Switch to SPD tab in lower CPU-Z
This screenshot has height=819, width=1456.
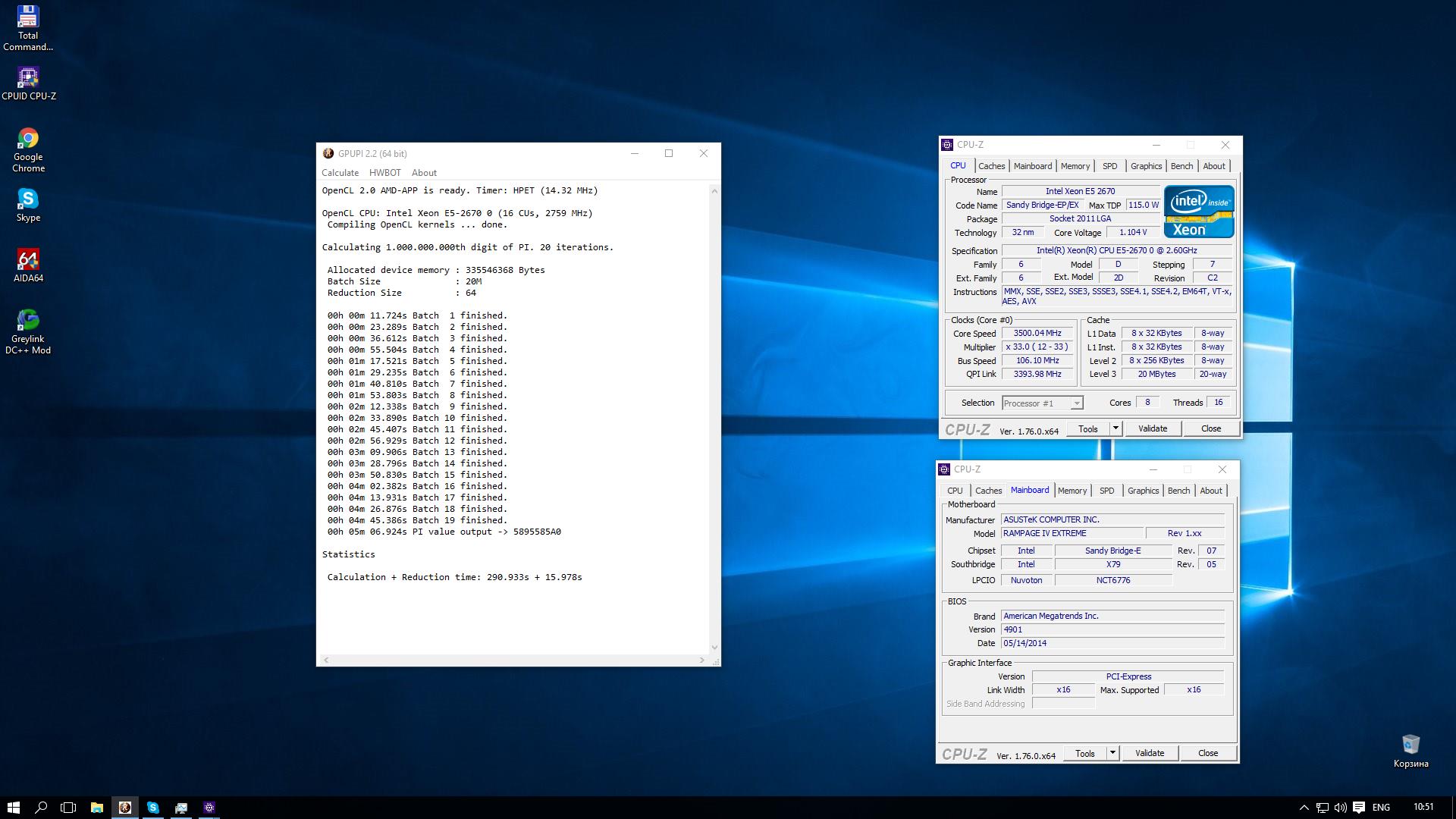tap(1106, 491)
